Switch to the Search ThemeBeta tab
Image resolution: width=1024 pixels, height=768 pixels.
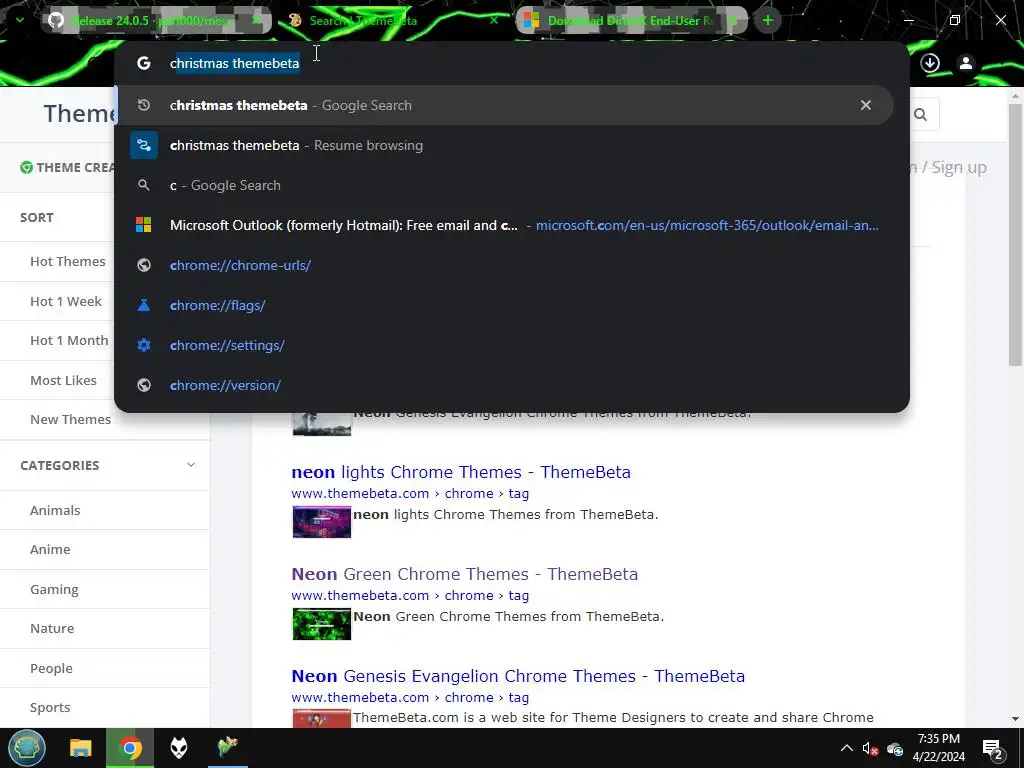(393, 20)
